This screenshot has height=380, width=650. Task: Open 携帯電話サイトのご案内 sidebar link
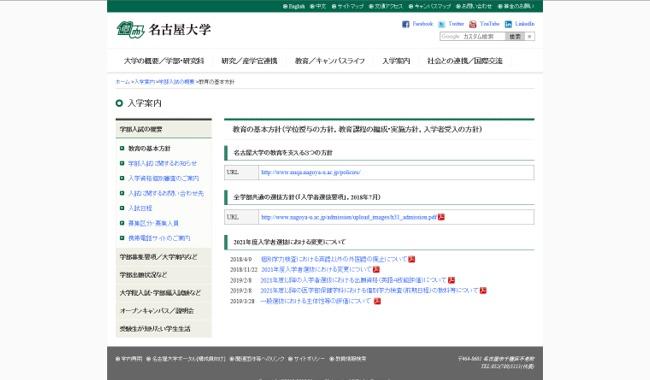(159, 238)
